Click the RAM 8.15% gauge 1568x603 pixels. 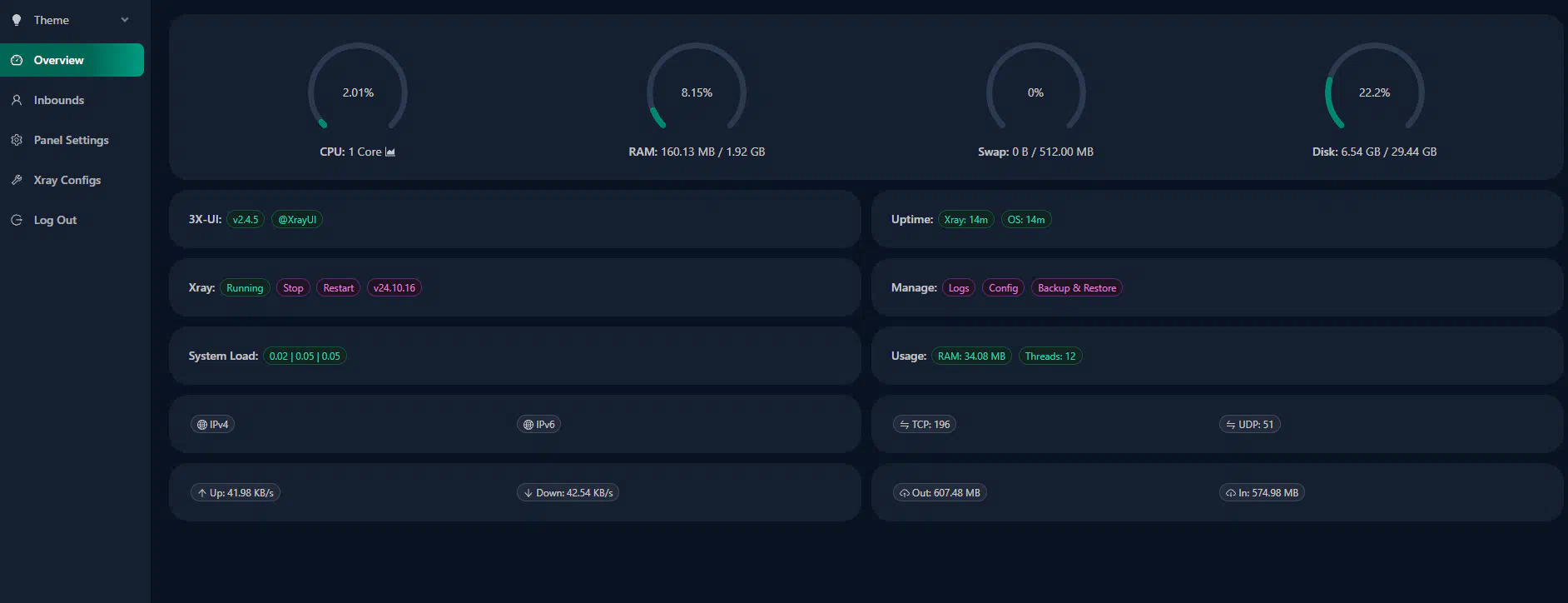pos(697,87)
